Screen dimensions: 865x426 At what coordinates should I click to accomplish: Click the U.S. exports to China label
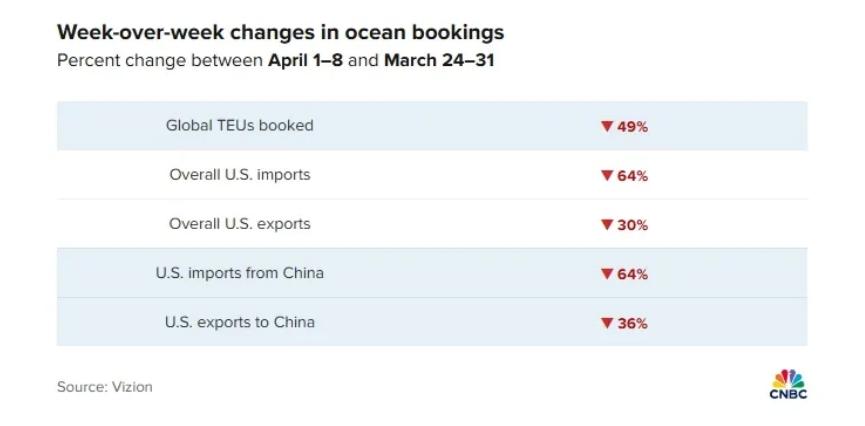click(x=239, y=322)
